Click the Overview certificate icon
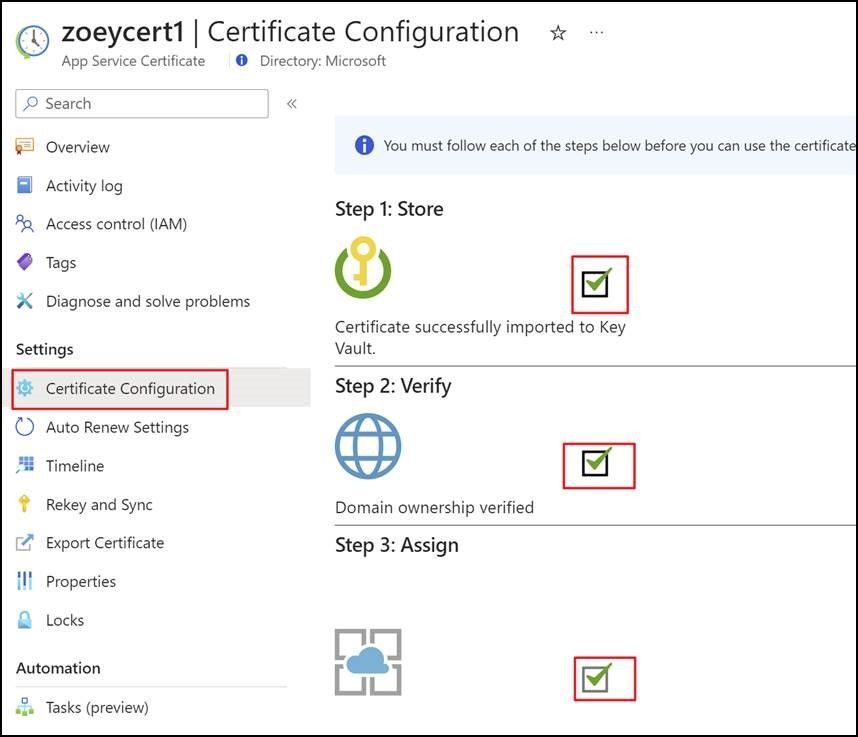Image resolution: width=858 pixels, height=737 pixels. click(25, 147)
